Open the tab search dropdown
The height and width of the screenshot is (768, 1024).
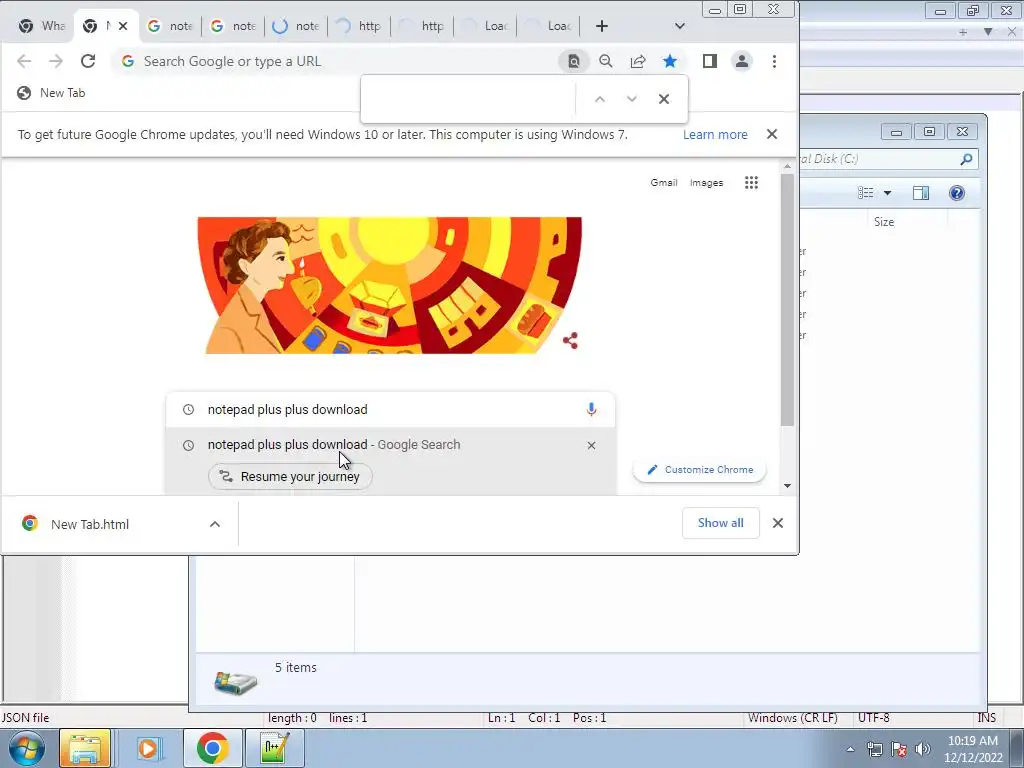[x=680, y=26]
